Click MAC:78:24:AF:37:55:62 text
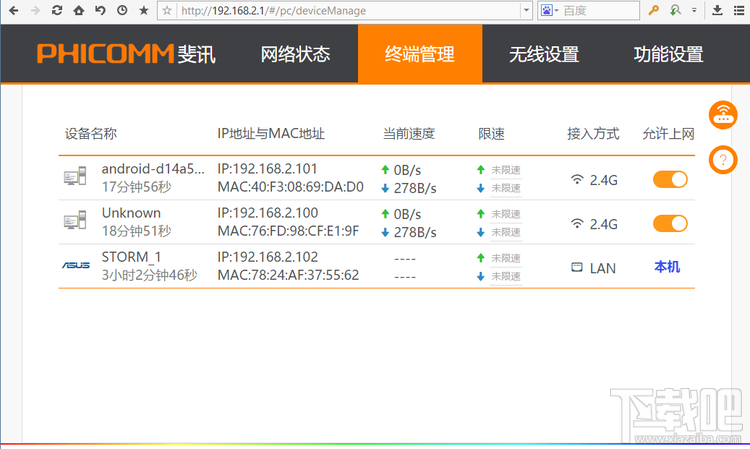This screenshot has height=449, width=750. (288, 275)
